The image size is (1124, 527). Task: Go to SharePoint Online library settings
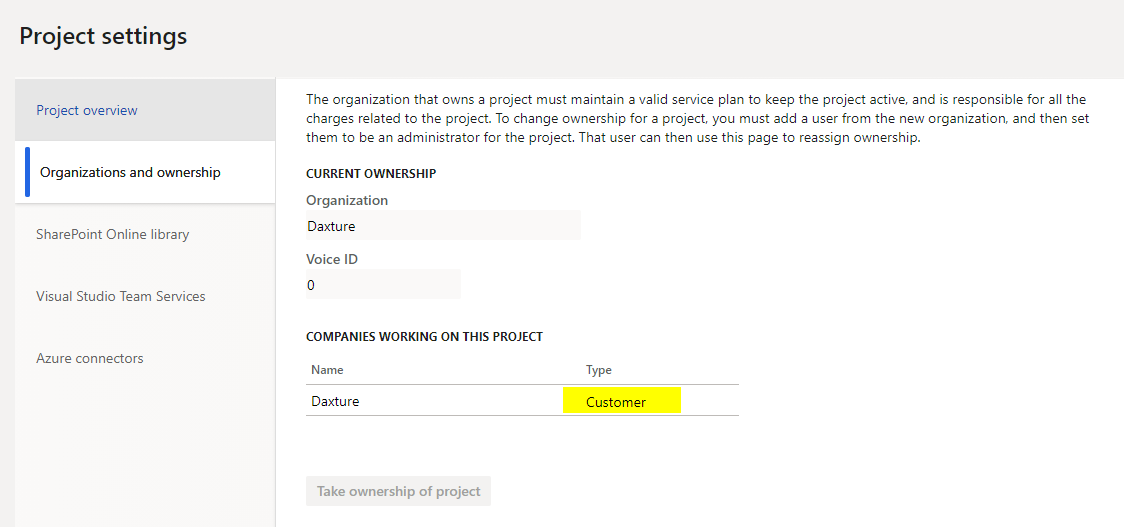coord(145,234)
